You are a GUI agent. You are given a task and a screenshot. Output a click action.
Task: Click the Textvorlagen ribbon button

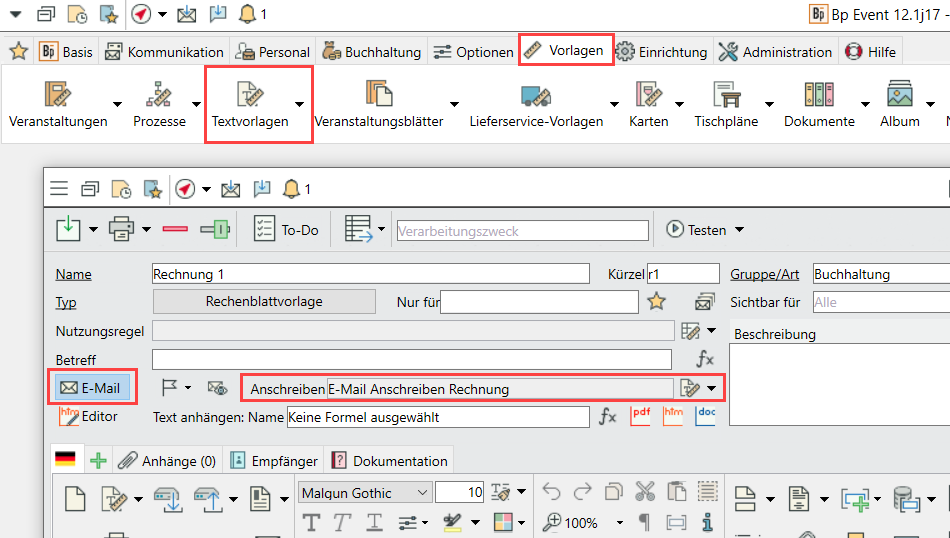250,104
